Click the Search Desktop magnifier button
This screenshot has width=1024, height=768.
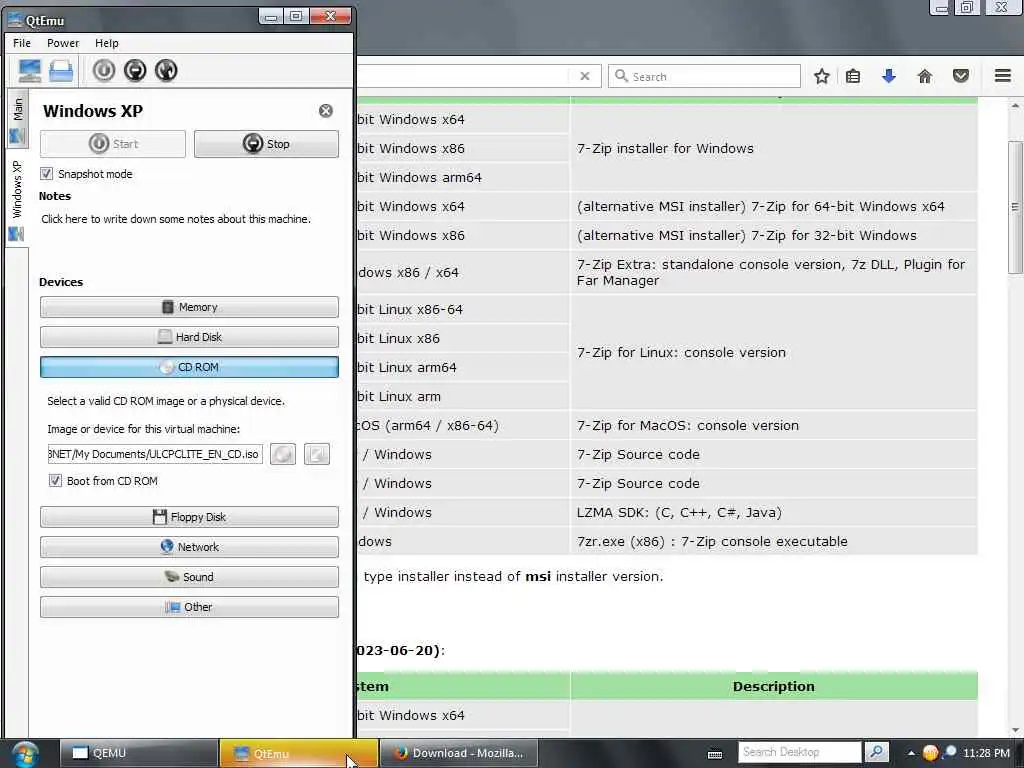coord(876,752)
